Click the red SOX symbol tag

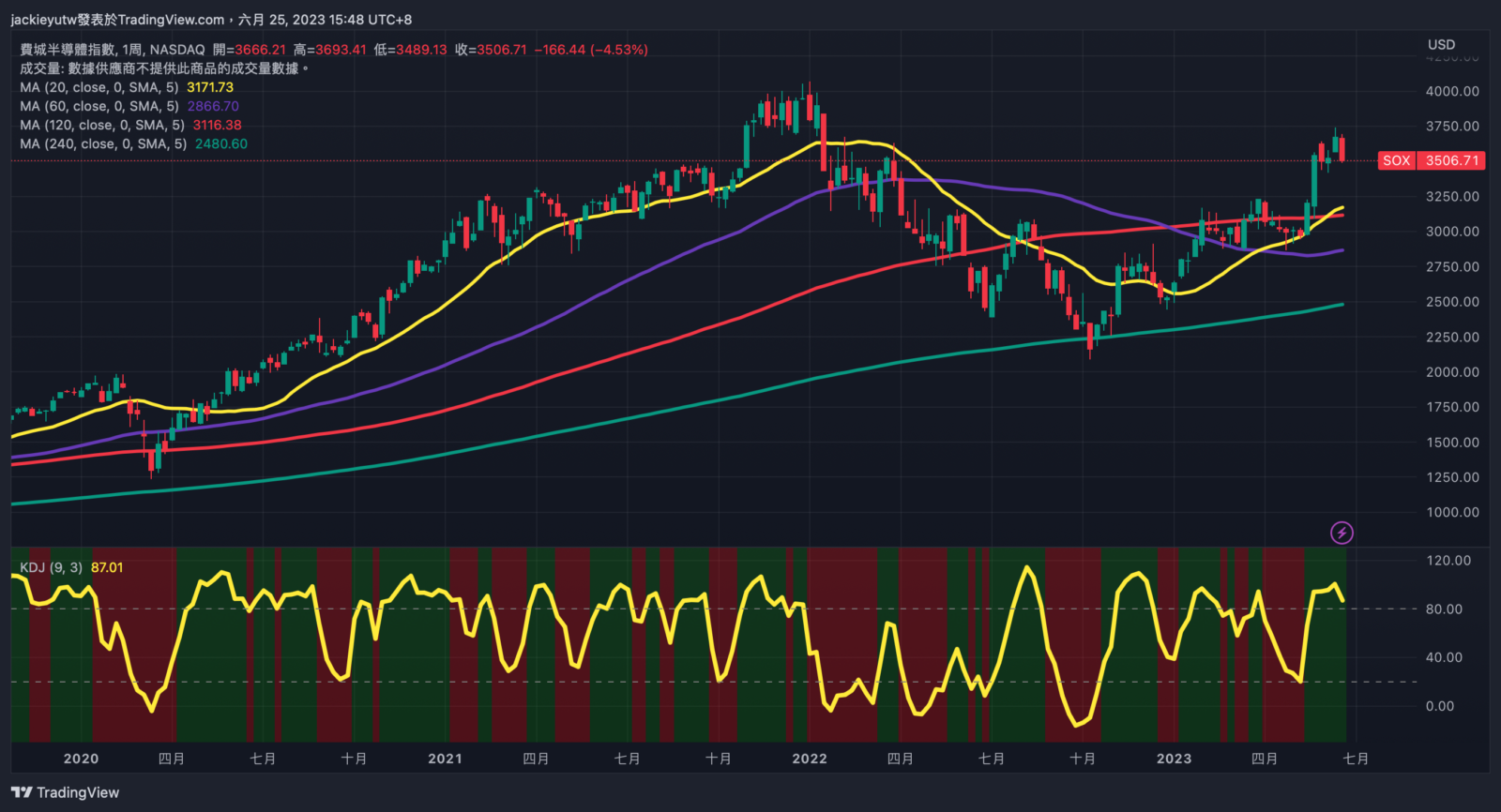click(x=1396, y=160)
